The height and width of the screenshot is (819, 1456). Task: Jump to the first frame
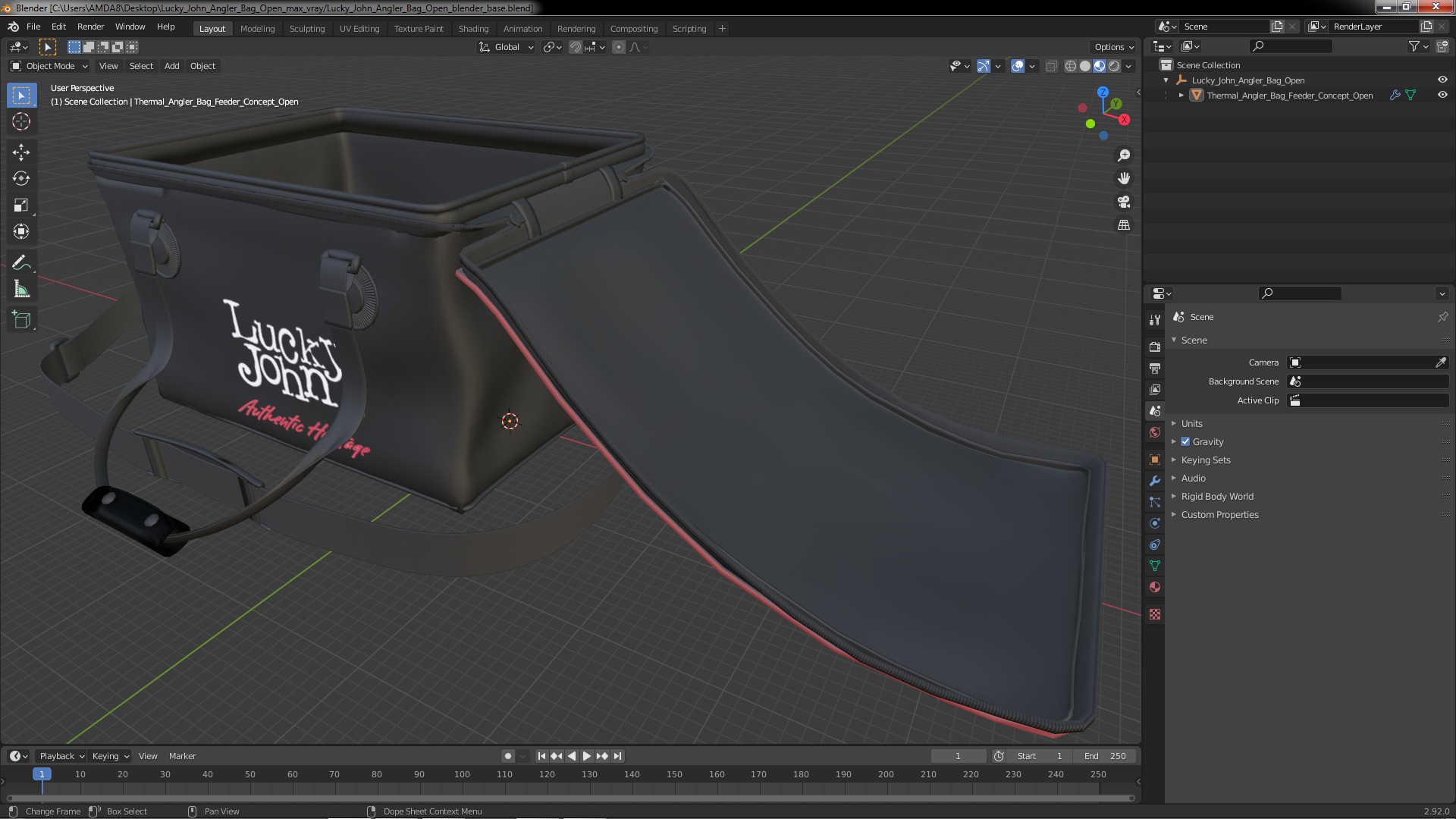pyautogui.click(x=541, y=756)
